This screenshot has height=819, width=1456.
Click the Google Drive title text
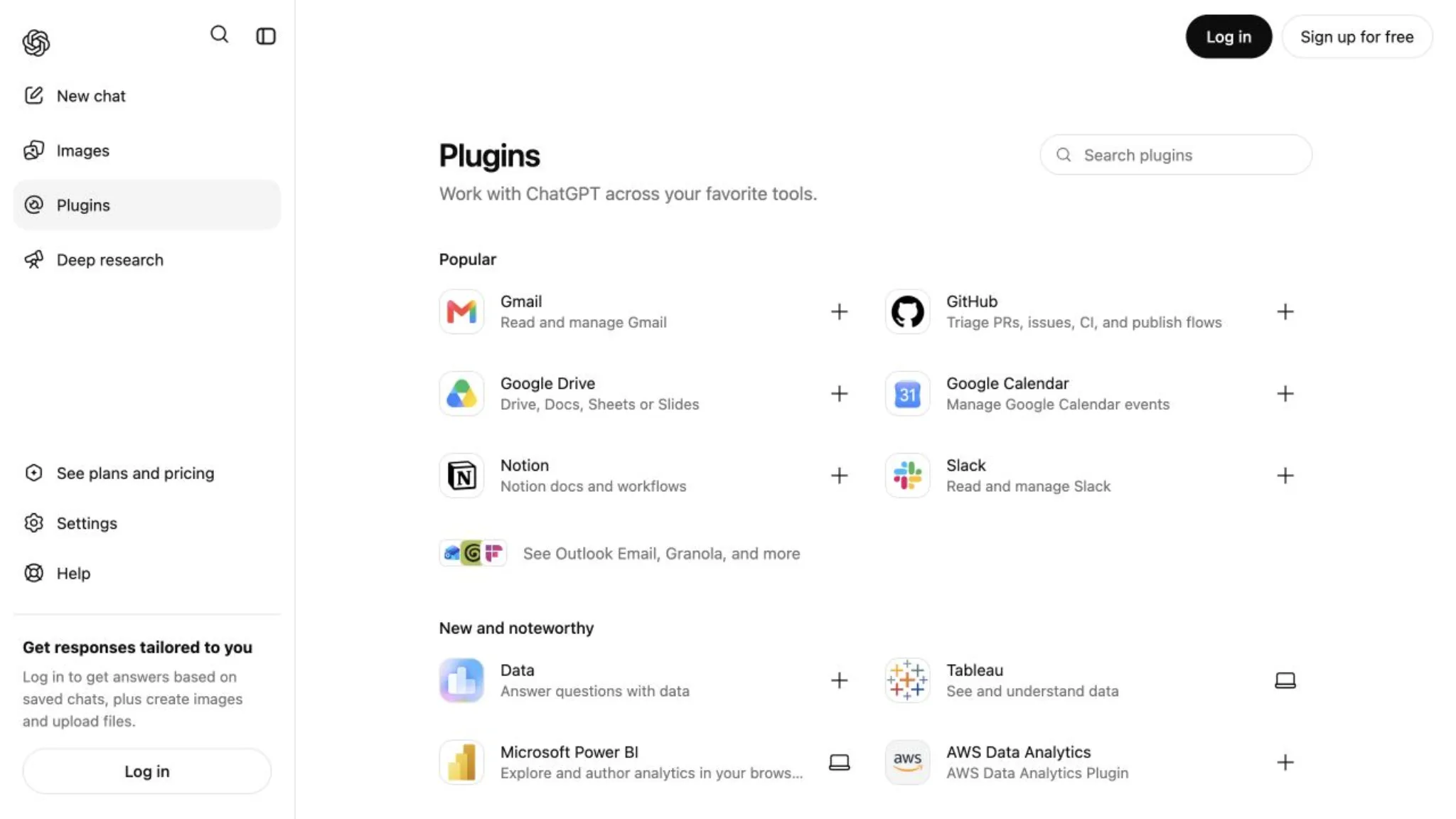tap(547, 383)
